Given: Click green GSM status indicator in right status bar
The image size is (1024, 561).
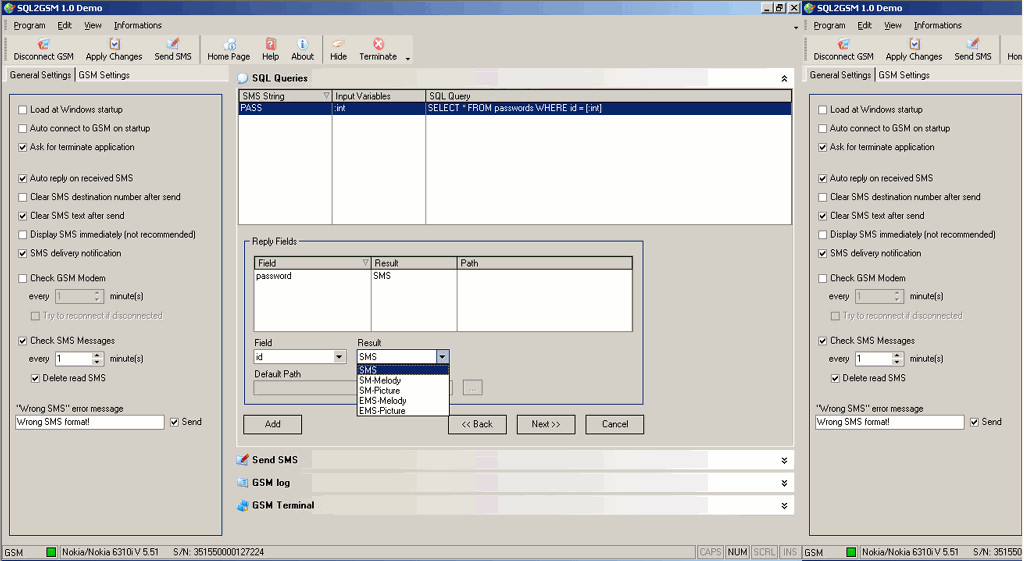Looking at the screenshot, I should pos(851,552).
